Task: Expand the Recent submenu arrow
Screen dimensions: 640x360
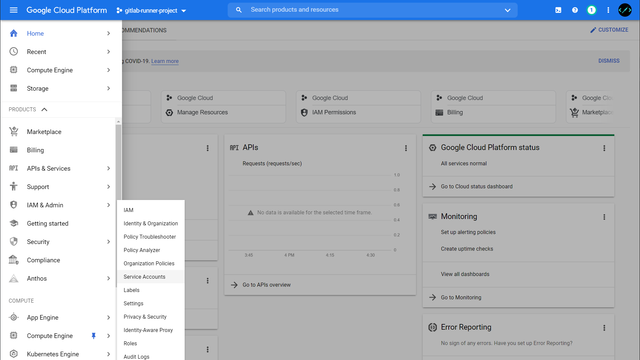Action: click(109, 52)
